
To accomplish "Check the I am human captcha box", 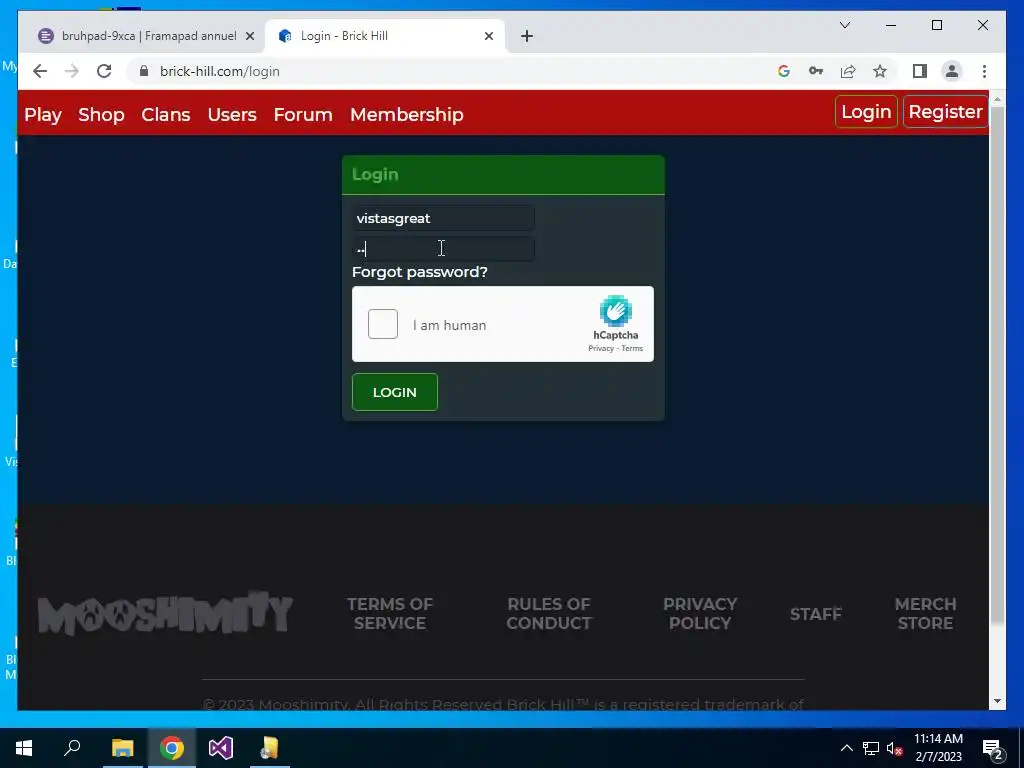I will (x=383, y=324).
